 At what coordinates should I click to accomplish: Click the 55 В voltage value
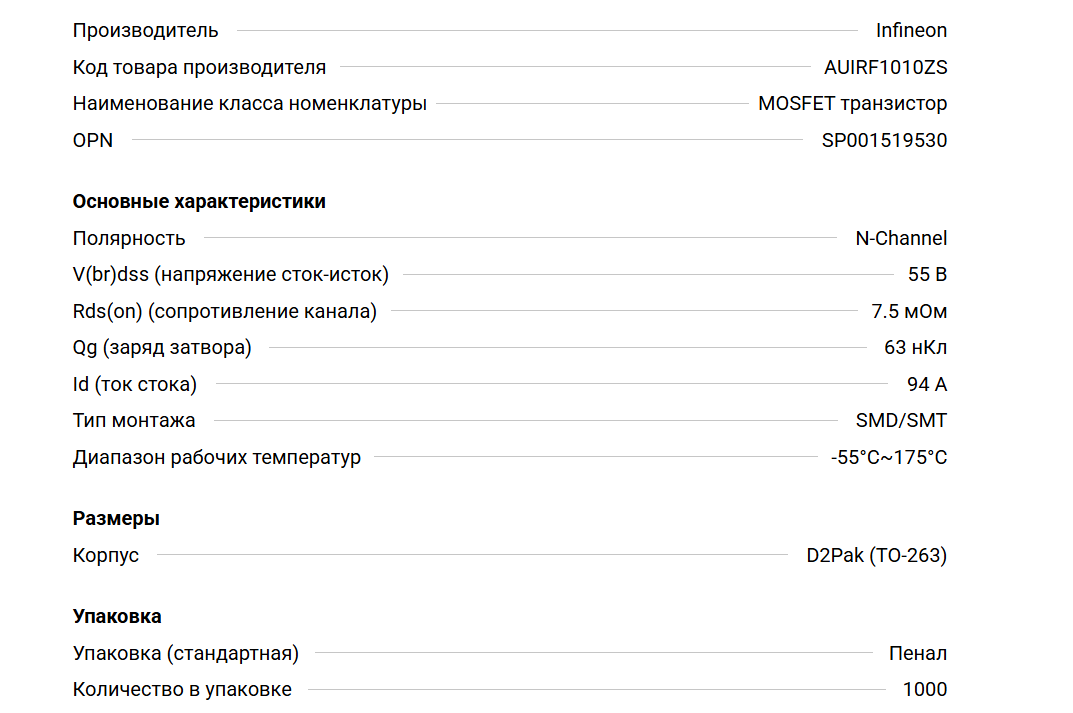pos(927,275)
